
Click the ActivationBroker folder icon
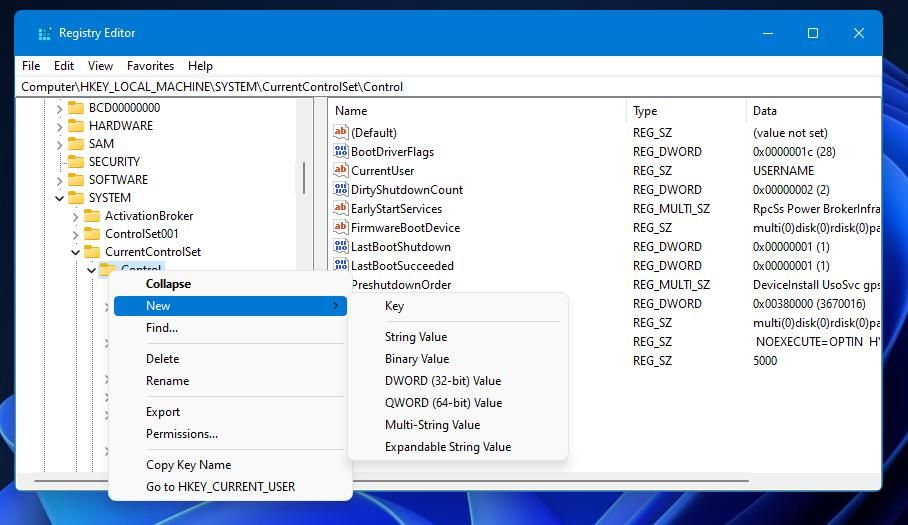[92, 216]
